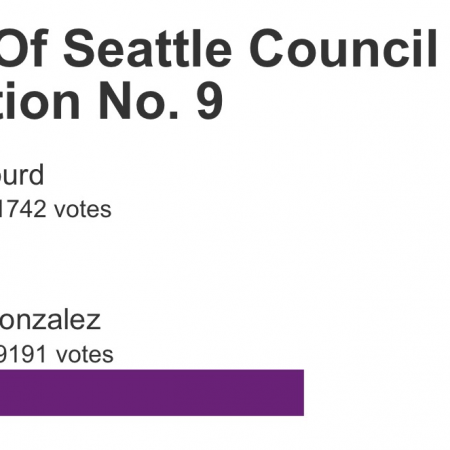The height and width of the screenshot is (450, 450).
Task: Click the purple vote bar for Gonzalez
Action: click(152, 393)
